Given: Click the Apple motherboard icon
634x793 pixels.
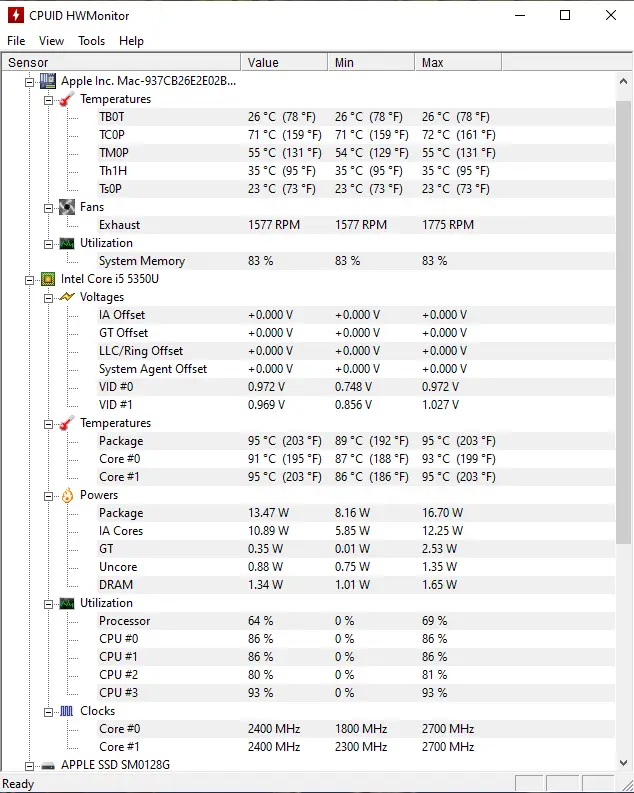Looking at the screenshot, I should [x=48, y=81].
